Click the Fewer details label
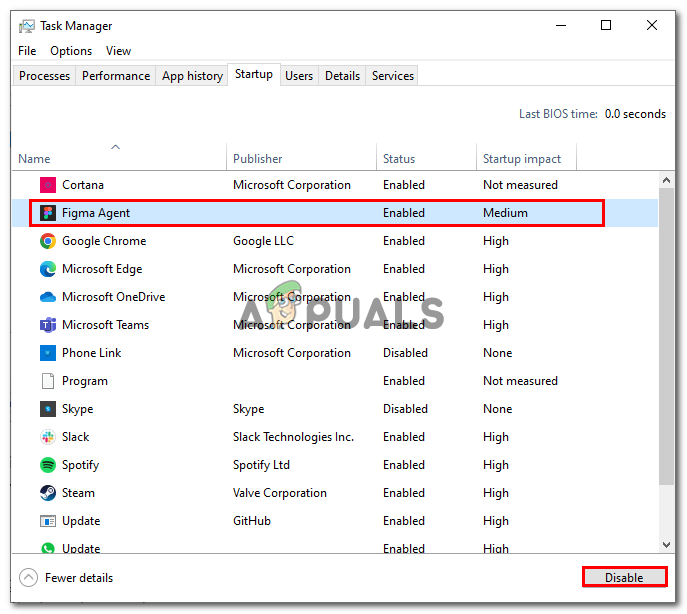Viewport: 687px width, 614px height. (79, 578)
